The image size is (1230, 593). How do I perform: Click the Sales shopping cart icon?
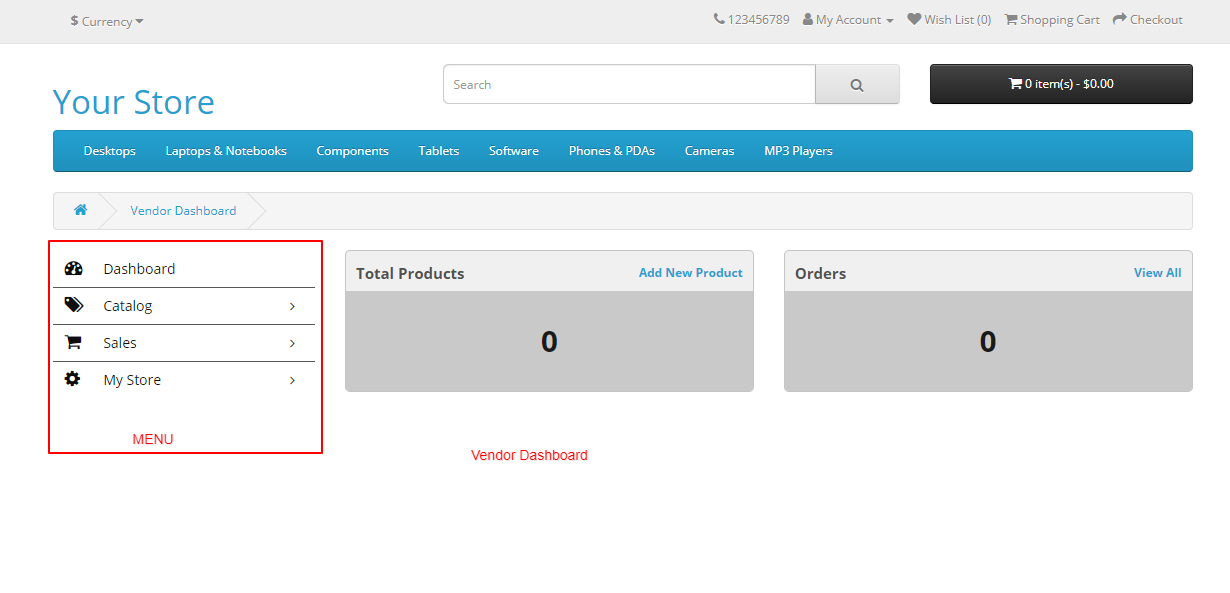[72, 342]
